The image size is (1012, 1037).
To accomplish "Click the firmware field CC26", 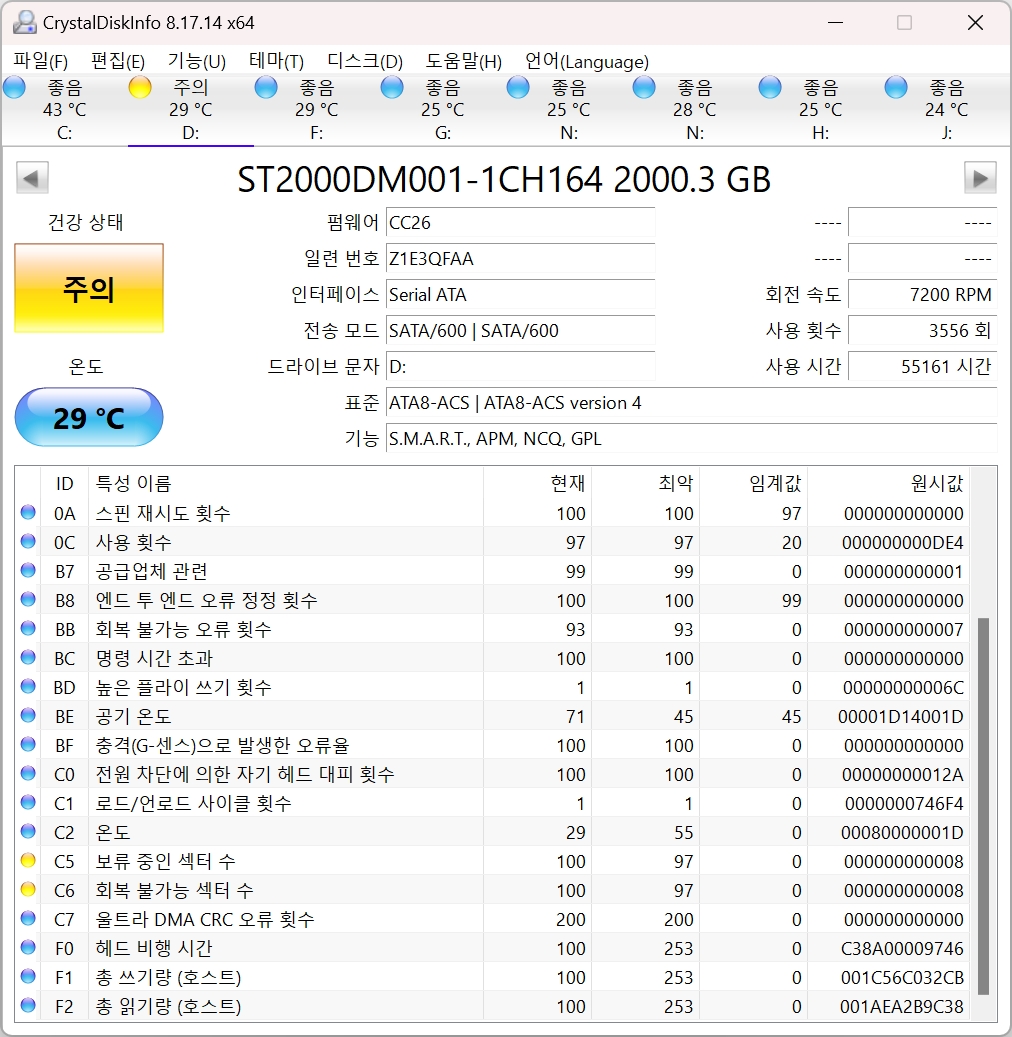I will pyautogui.click(x=521, y=223).
